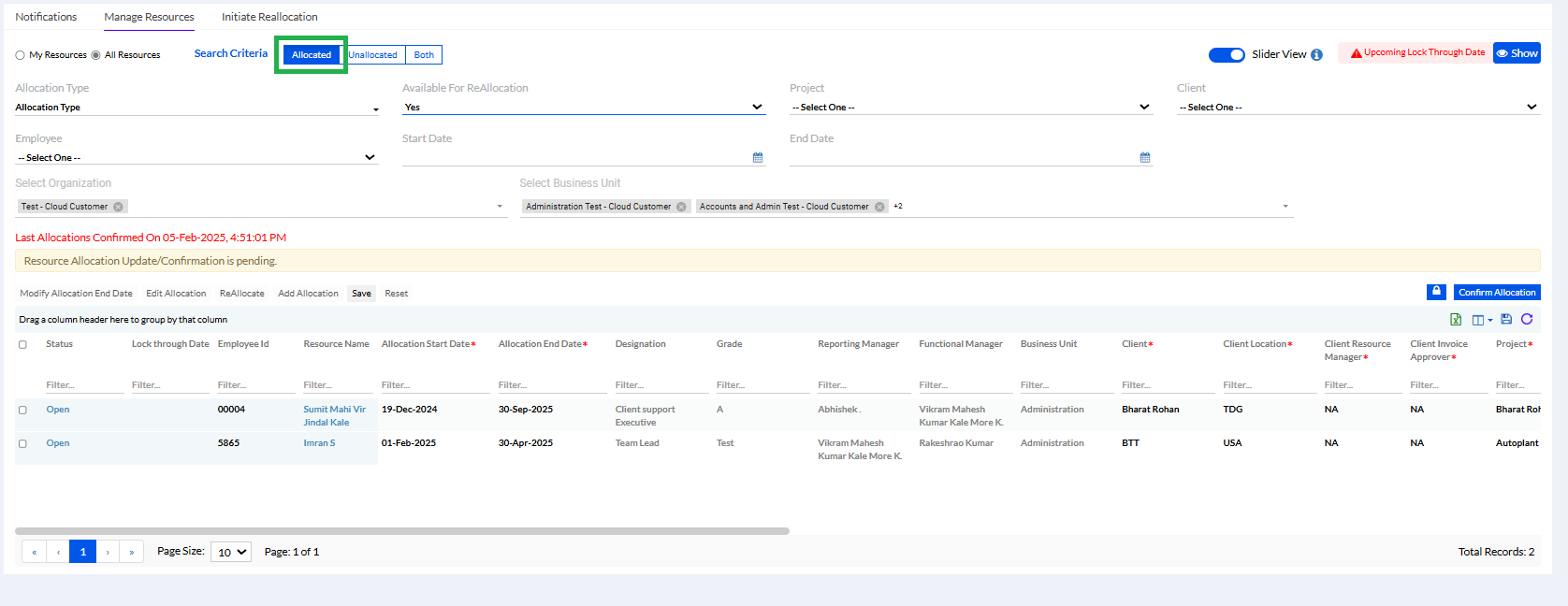Click the Search Criteria link
Viewport: 1568px width, 606px height.
click(231, 53)
